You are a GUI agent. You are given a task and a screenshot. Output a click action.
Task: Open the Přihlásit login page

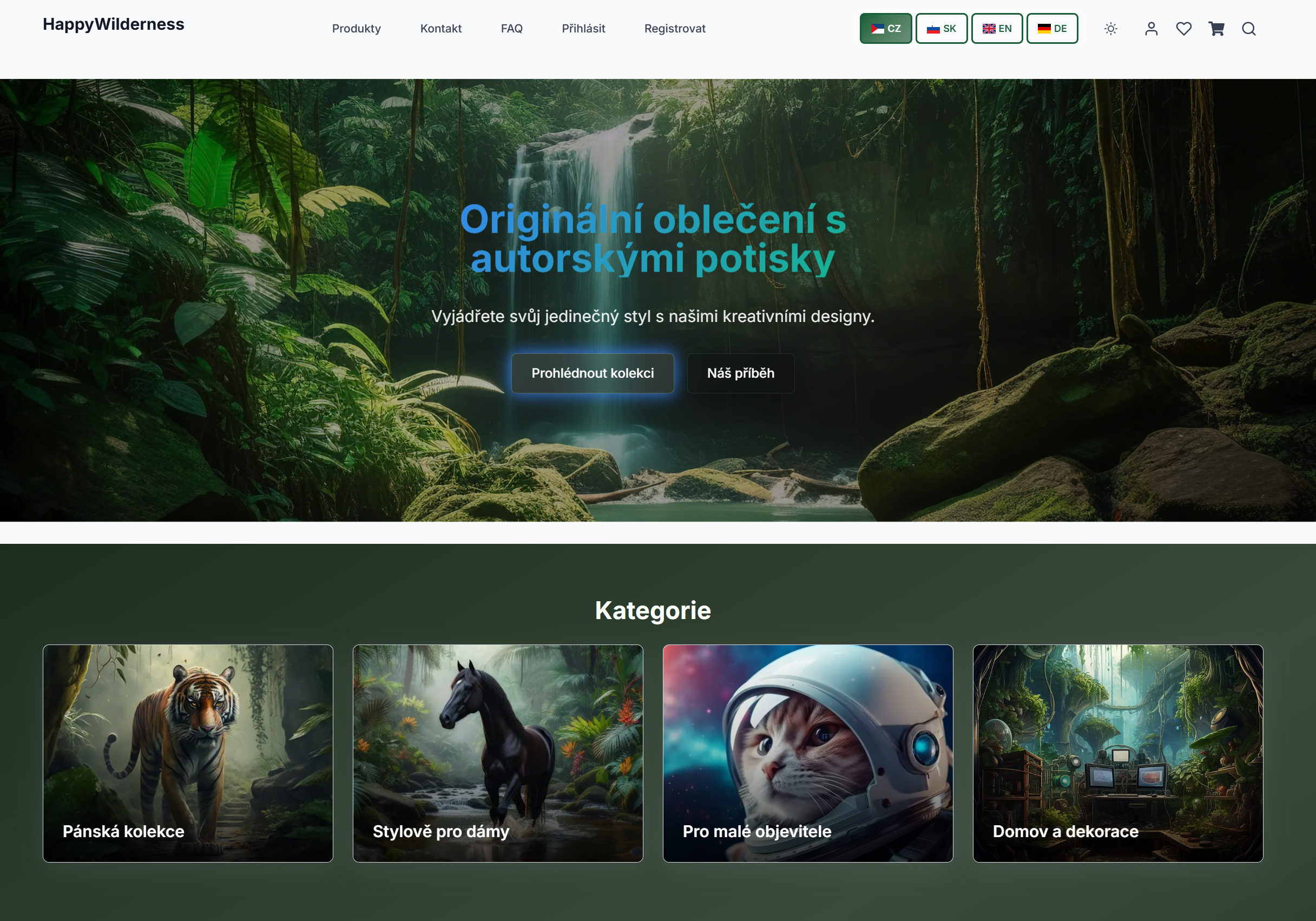point(583,28)
